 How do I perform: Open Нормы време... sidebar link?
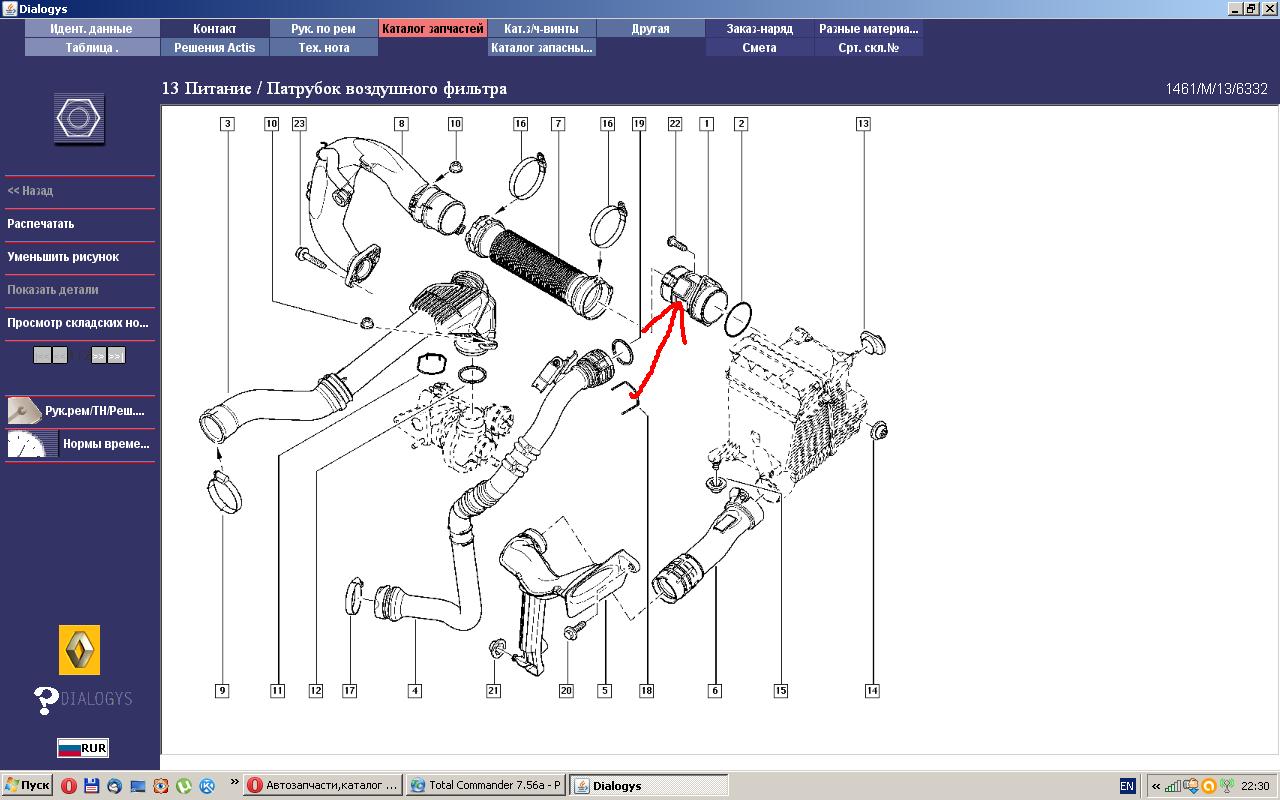point(106,444)
